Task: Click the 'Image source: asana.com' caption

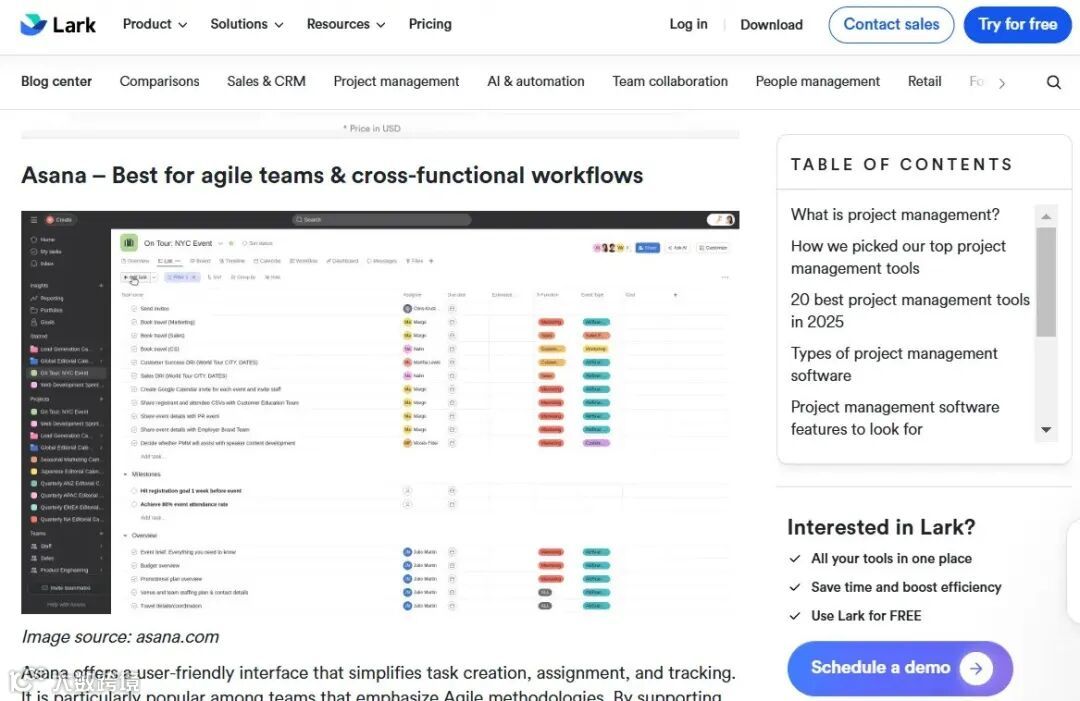Action: click(120, 637)
